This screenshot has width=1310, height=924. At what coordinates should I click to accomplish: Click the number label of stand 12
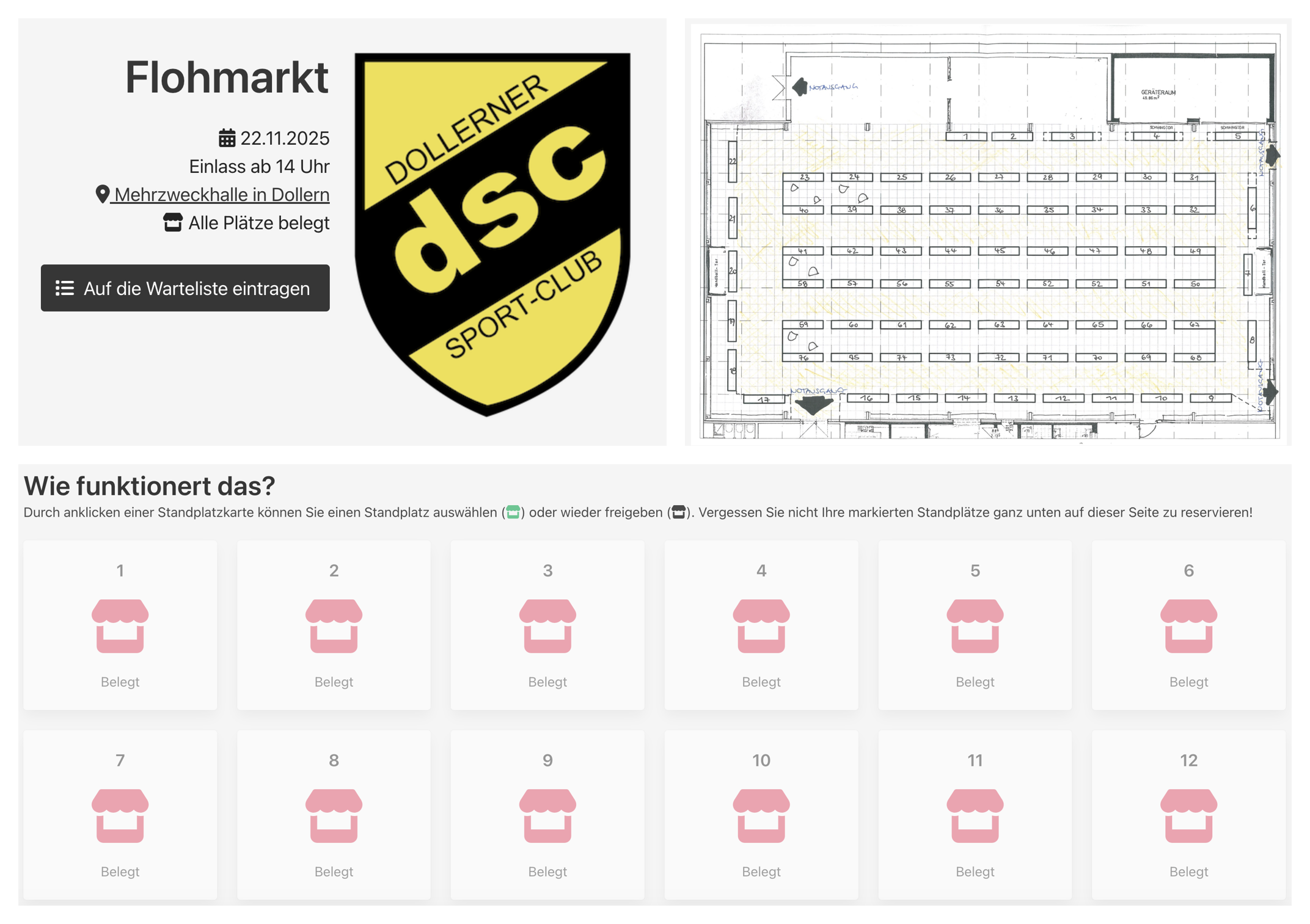(x=1188, y=760)
